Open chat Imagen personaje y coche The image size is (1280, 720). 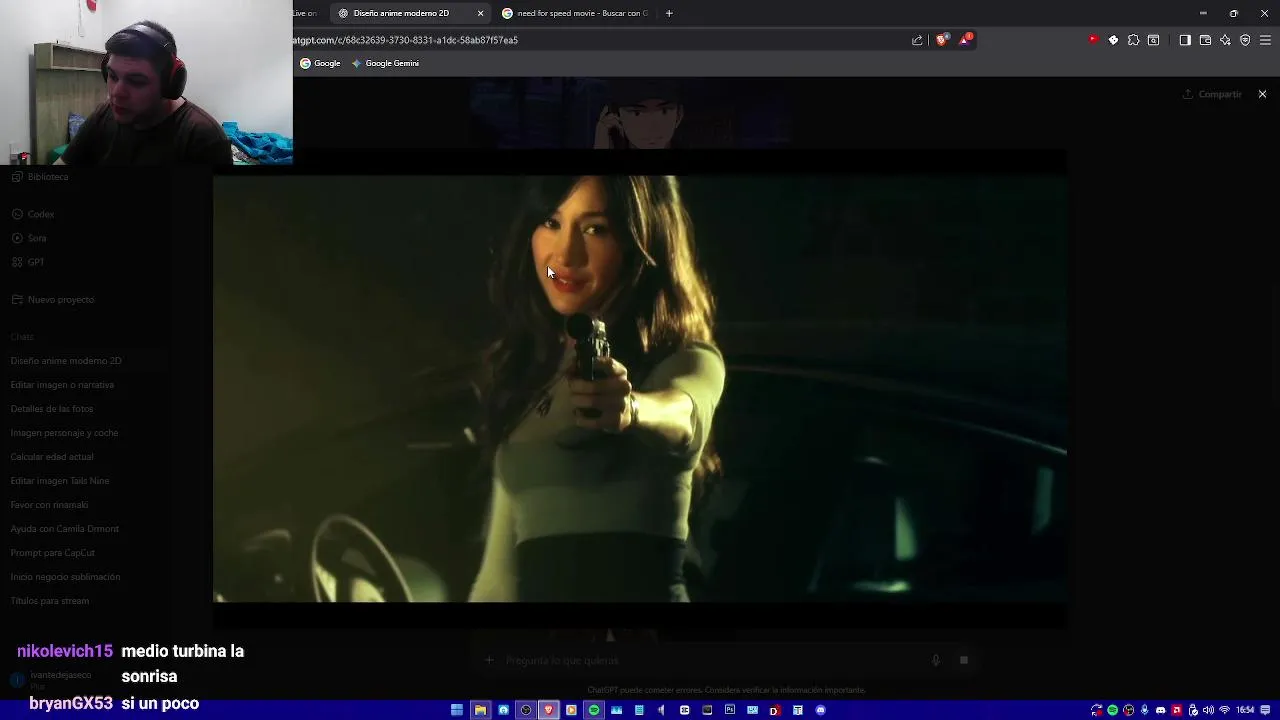(64, 433)
